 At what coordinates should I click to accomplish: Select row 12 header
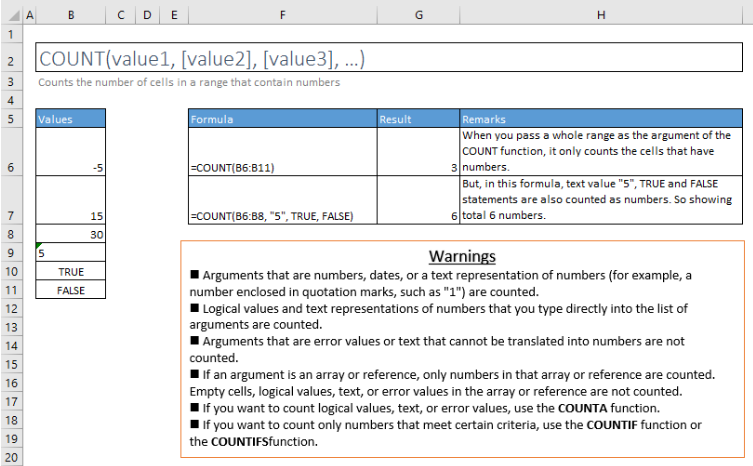11,308
